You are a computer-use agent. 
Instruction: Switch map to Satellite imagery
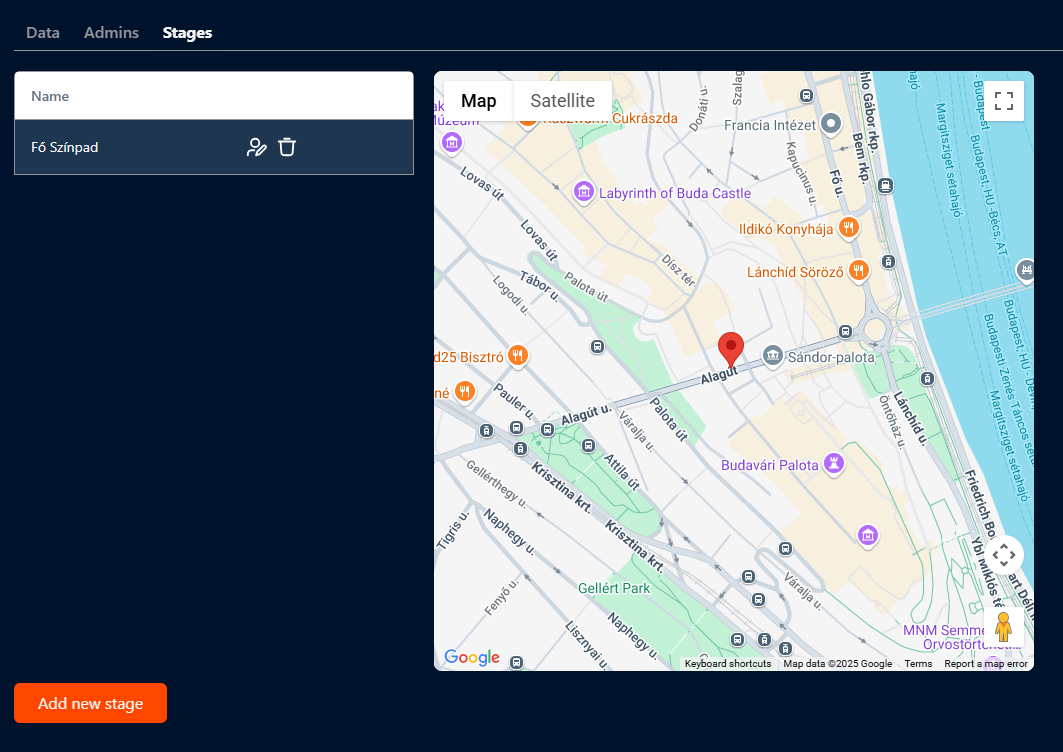(563, 101)
